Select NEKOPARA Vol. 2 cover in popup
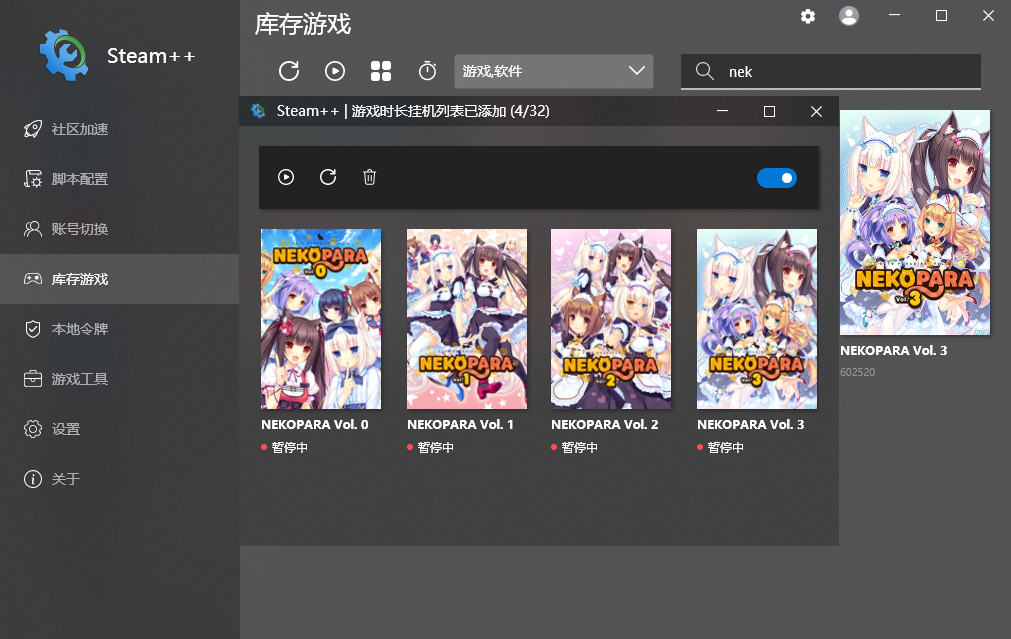This screenshot has width=1011, height=639. point(611,319)
